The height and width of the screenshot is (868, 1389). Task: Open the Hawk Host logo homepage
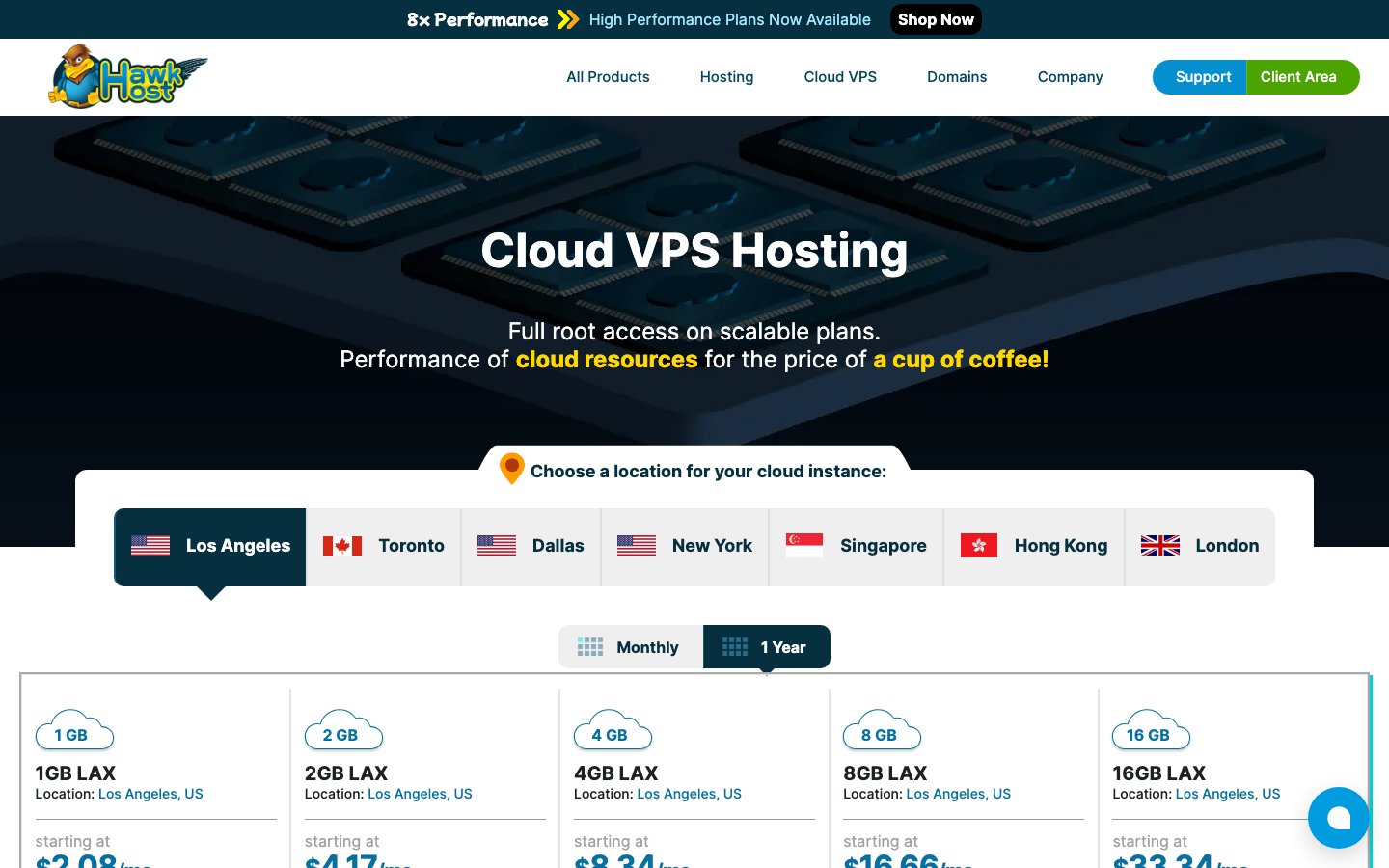click(128, 76)
